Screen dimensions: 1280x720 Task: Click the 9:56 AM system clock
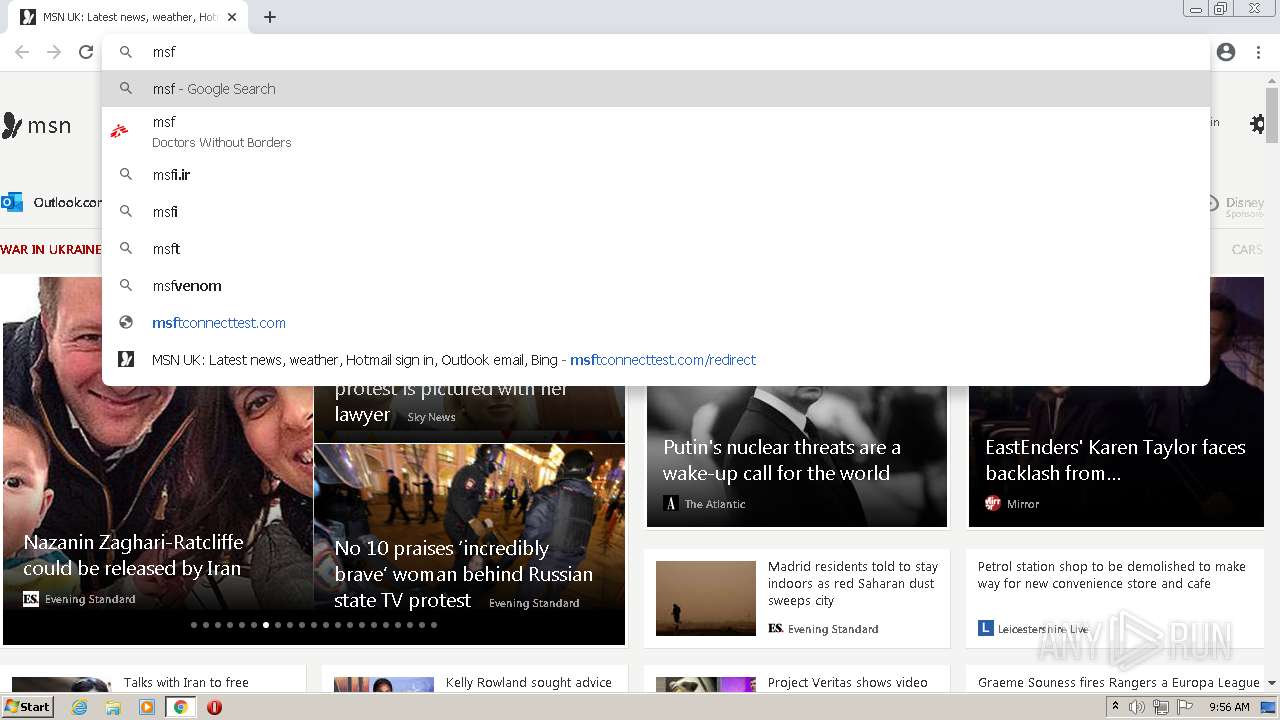coord(1229,707)
